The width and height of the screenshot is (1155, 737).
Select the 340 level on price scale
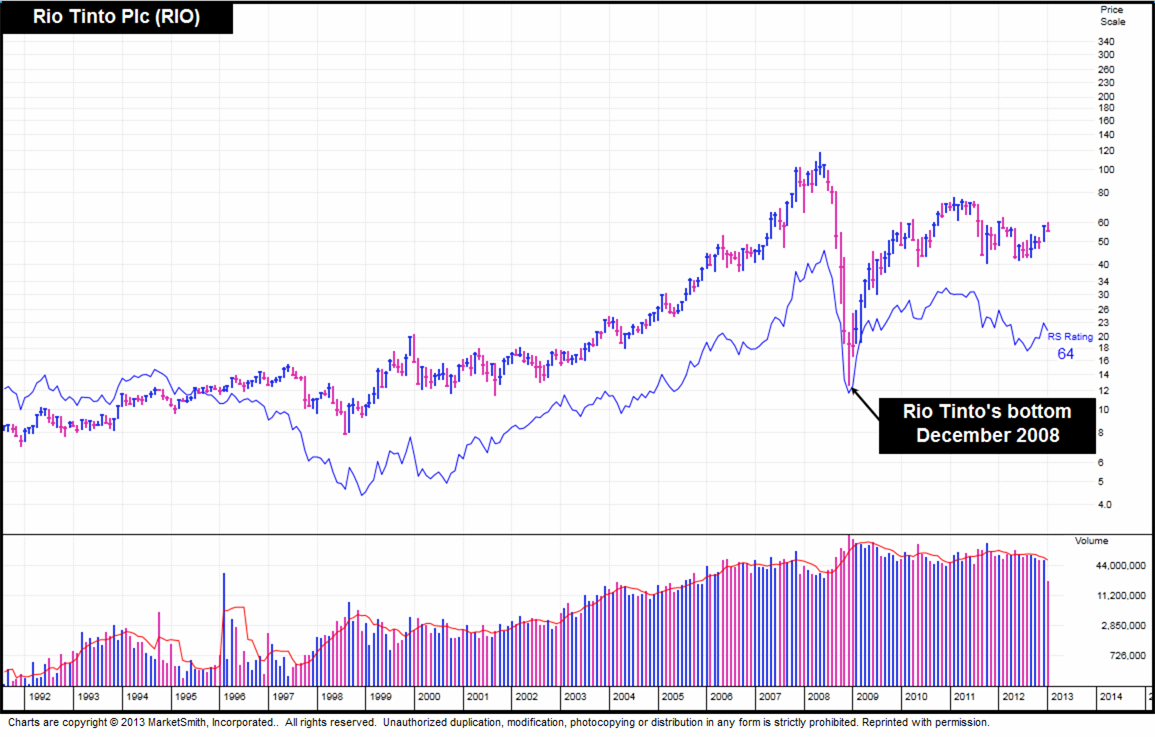(x=1106, y=42)
